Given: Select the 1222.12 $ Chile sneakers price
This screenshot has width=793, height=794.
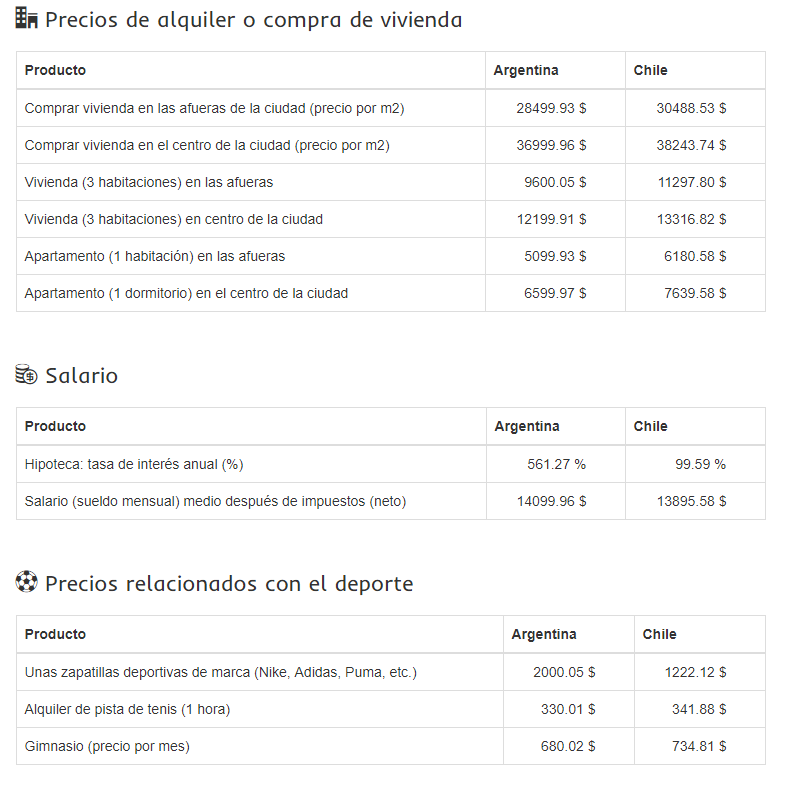Looking at the screenshot, I should (695, 672).
